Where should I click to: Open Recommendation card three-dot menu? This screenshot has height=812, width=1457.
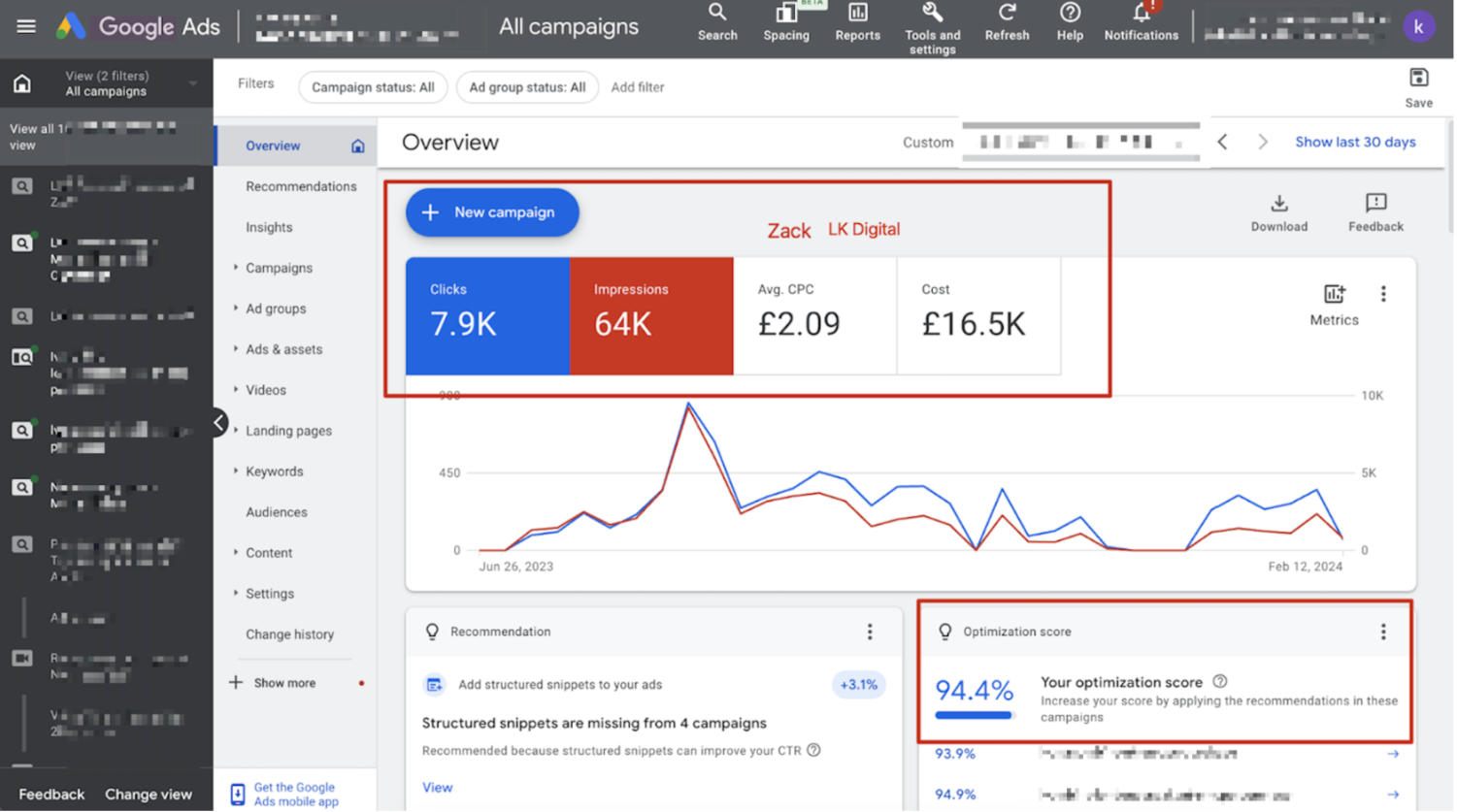(x=870, y=633)
